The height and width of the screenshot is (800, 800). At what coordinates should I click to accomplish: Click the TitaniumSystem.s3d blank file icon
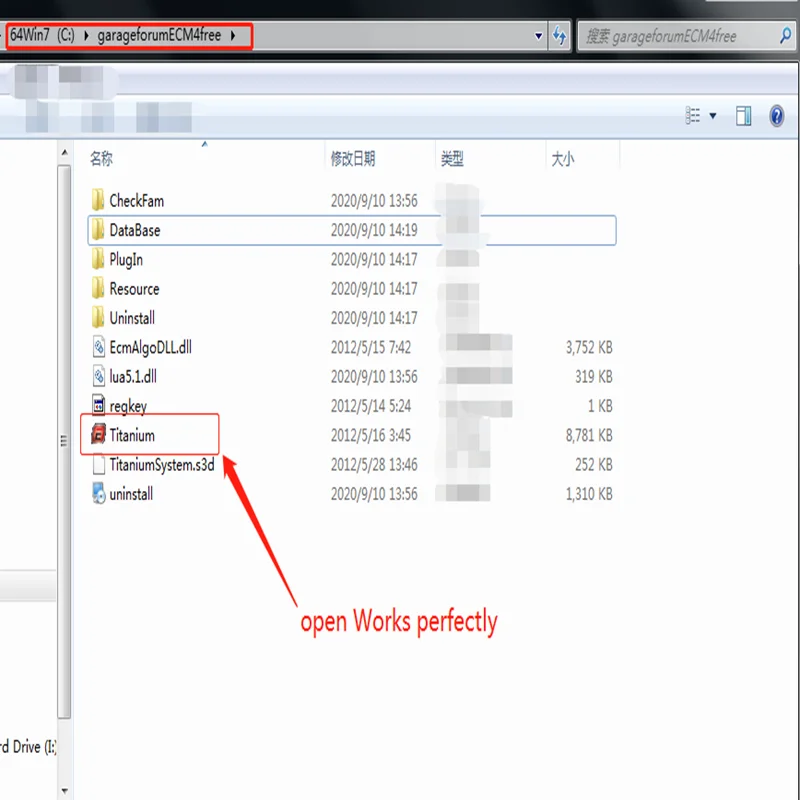tap(98, 464)
